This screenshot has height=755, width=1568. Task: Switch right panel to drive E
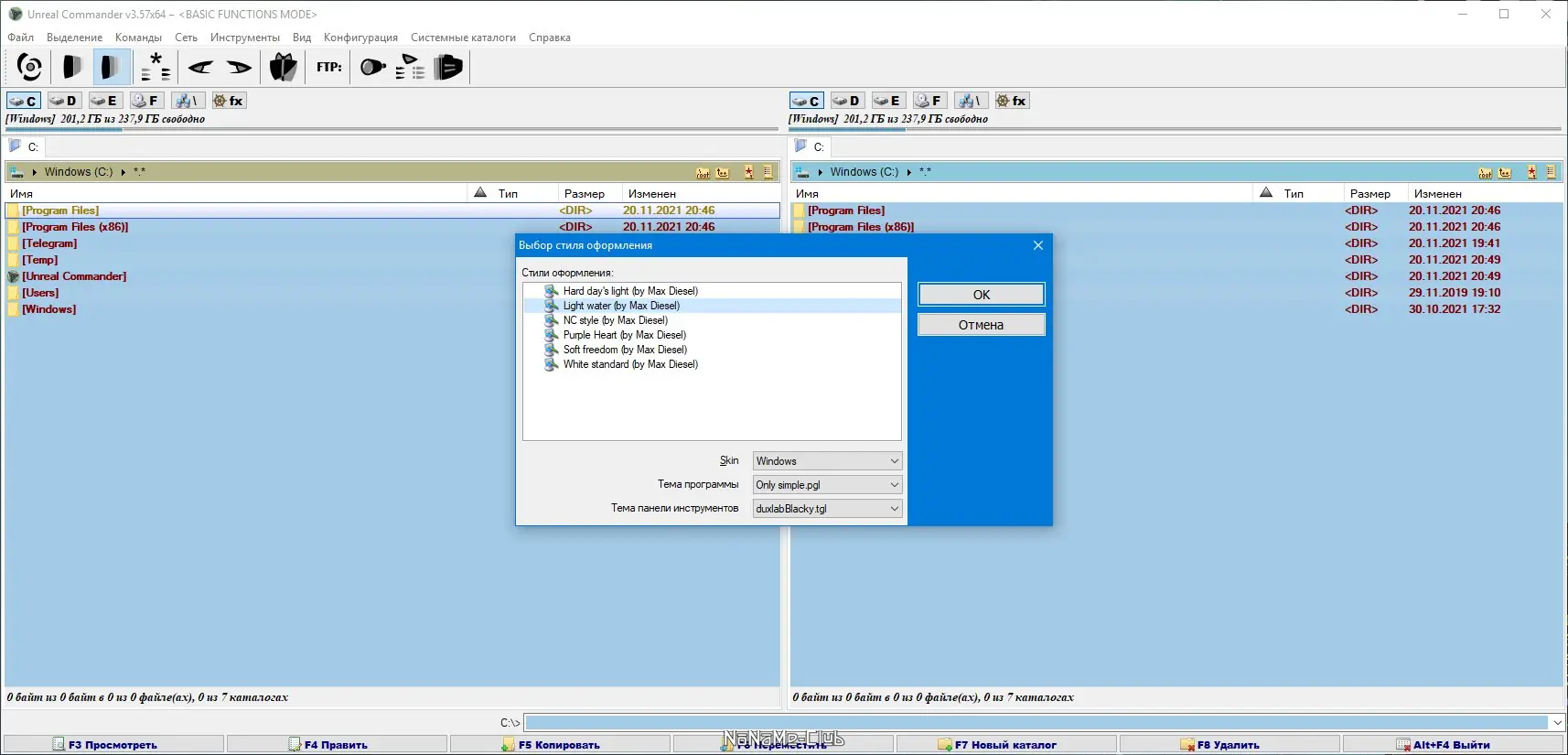click(x=888, y=101)
